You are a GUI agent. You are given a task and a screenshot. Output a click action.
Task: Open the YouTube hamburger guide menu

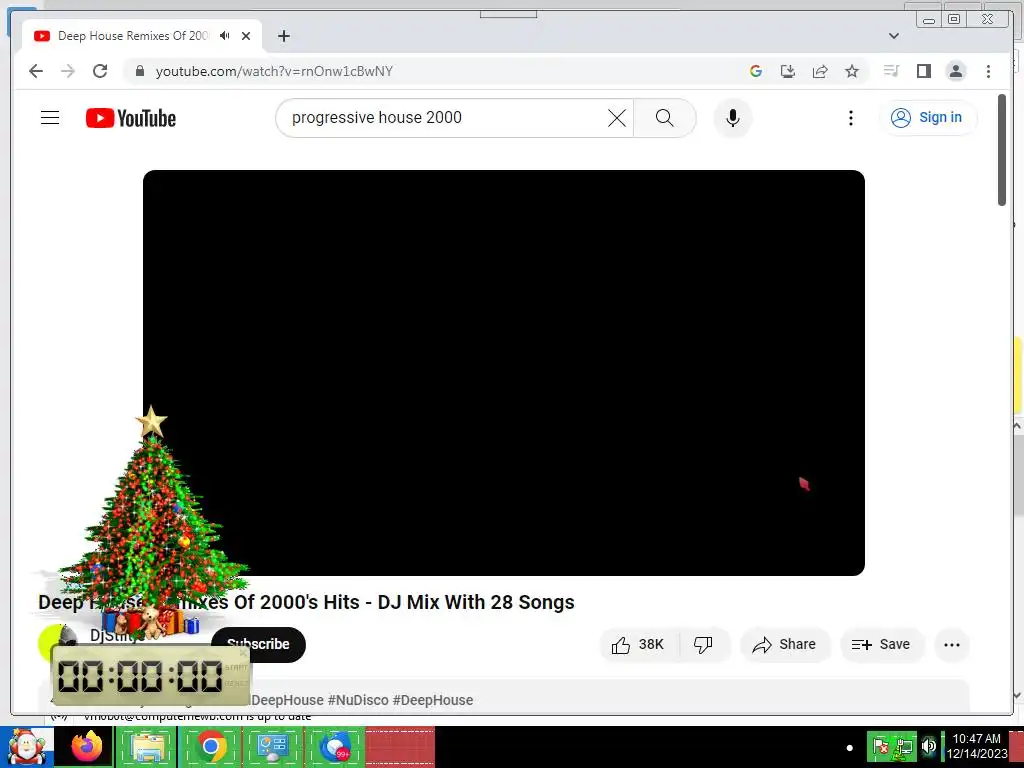(50, 118)
